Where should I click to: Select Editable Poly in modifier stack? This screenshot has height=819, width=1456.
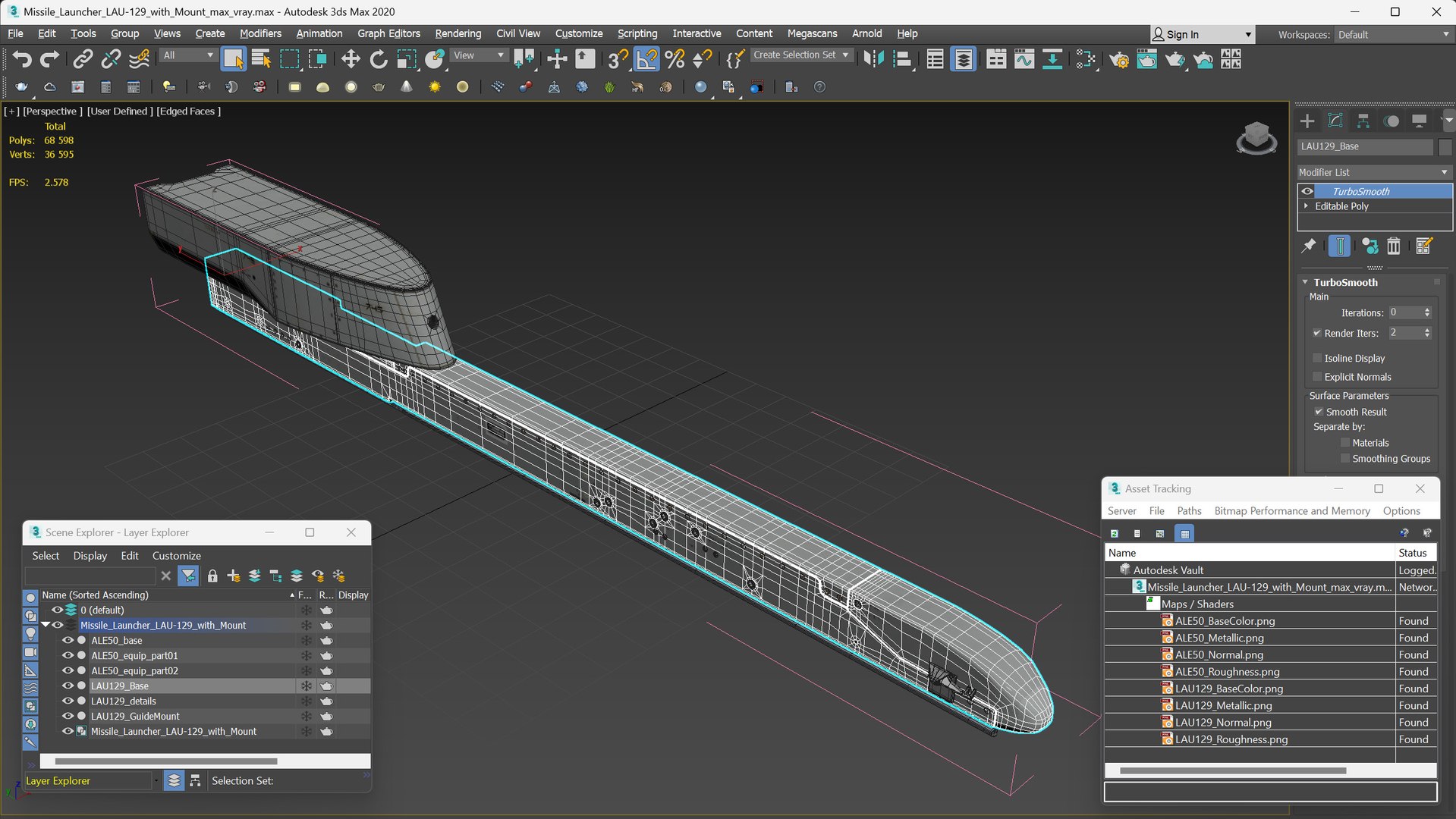pos(1341,206)
